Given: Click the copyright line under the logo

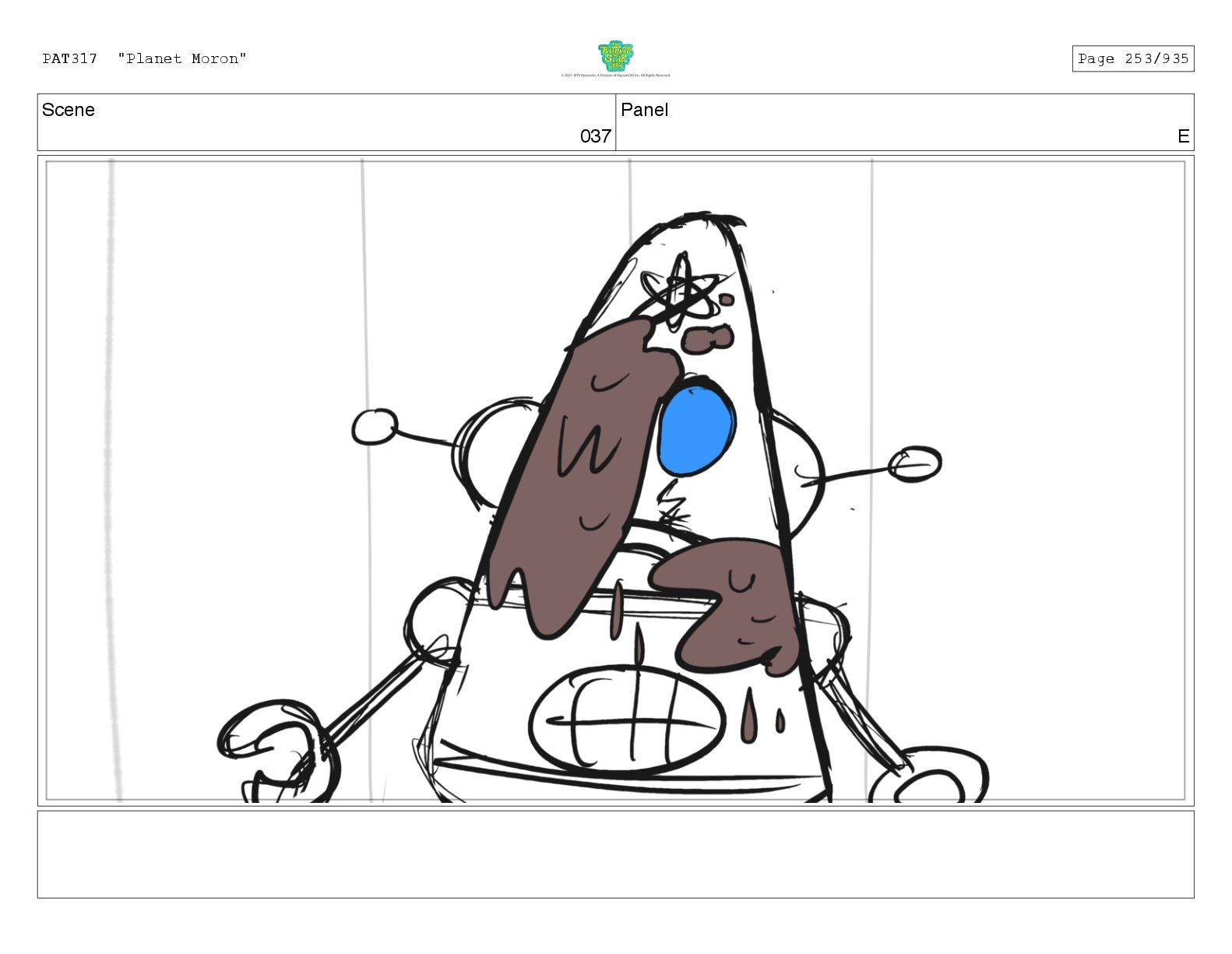Looking at the screenshot, I should (x=615, y=76).
